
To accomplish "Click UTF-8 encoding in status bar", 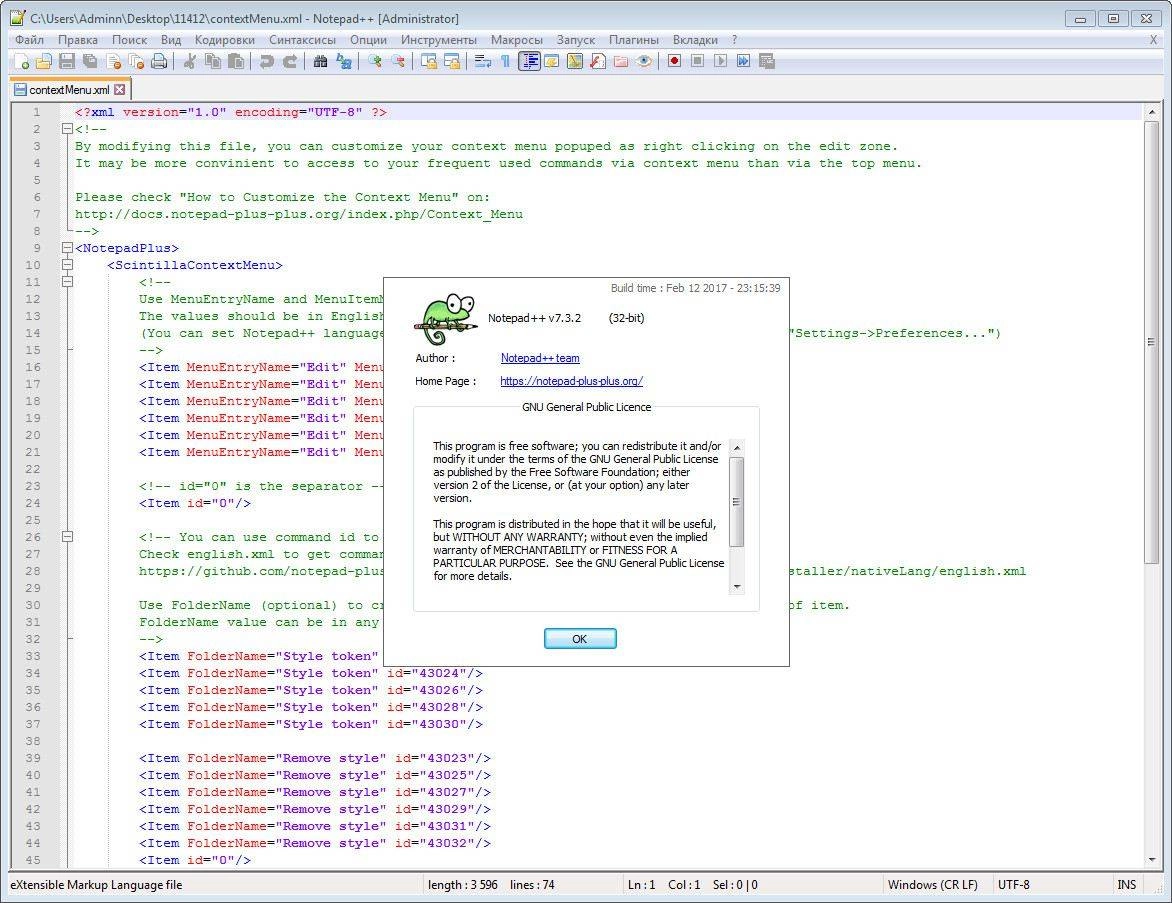I will [1014, 884].
